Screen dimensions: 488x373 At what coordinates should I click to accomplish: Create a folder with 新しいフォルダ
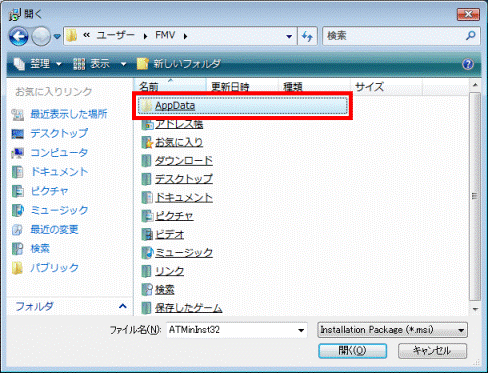pos(179,63)
